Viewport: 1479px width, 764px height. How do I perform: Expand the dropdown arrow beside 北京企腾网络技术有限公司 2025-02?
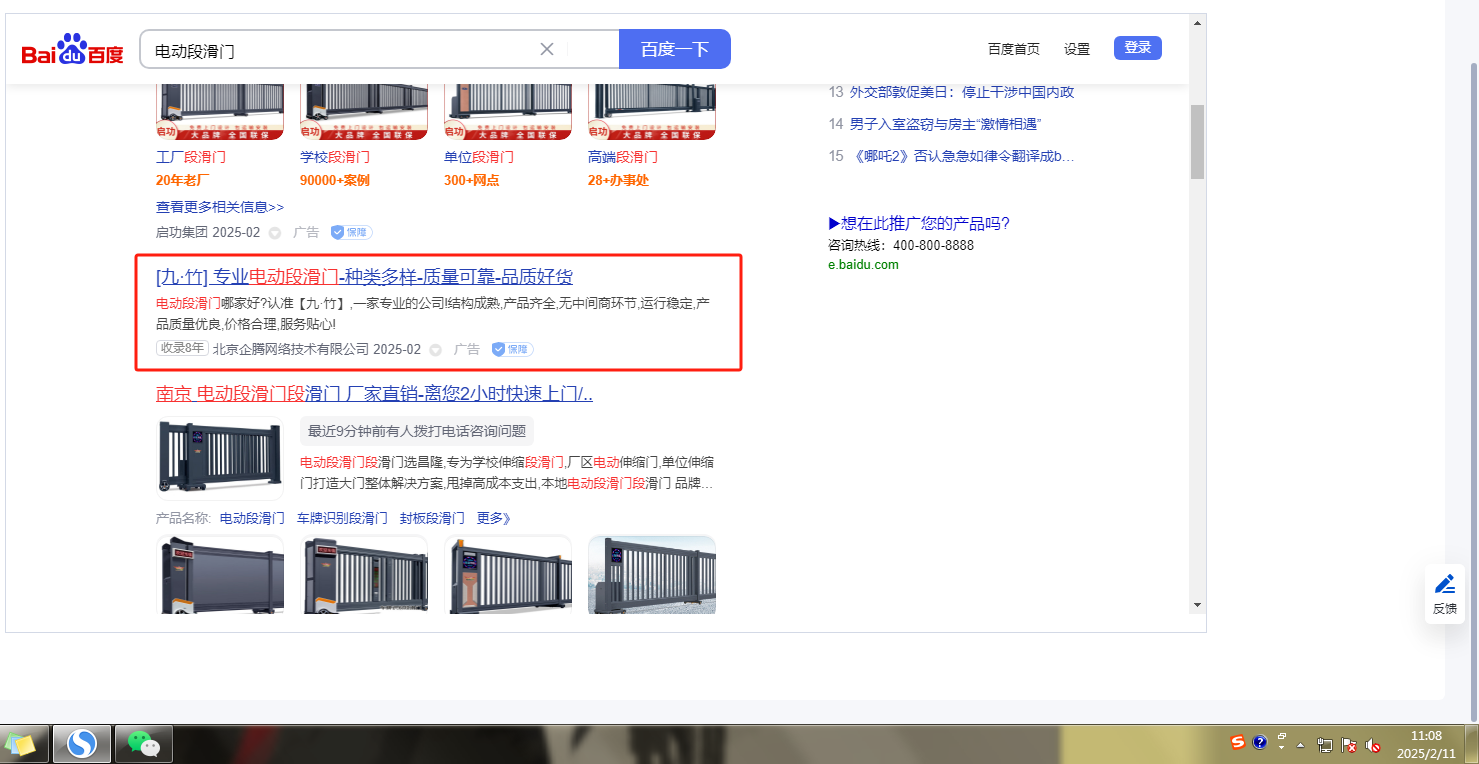(x=435, y=350)
